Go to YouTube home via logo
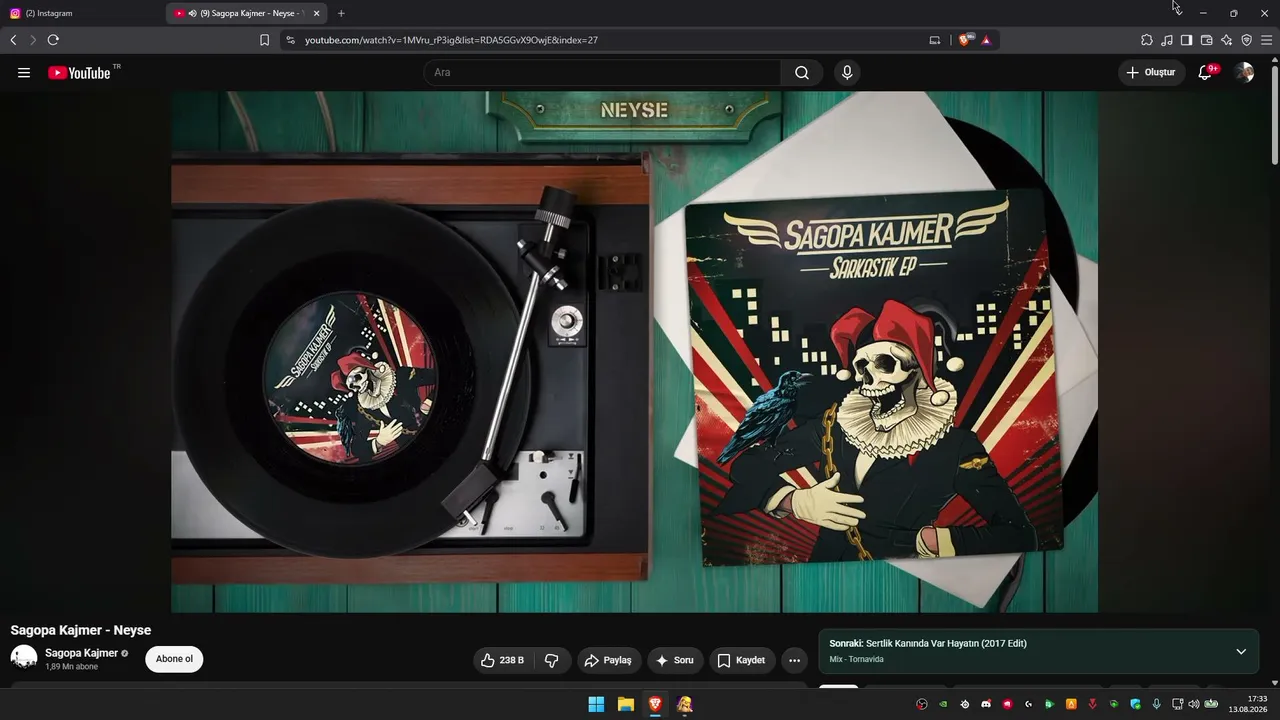The height and width of the screenshot is (720, 1280). point(80,72)
